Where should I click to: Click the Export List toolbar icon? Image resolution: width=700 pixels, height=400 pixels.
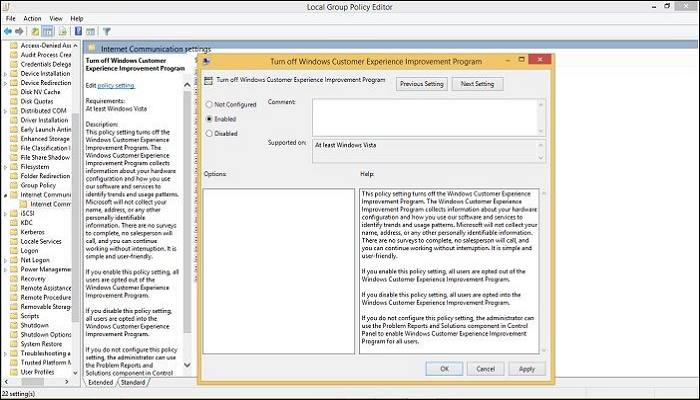(60, 31)
